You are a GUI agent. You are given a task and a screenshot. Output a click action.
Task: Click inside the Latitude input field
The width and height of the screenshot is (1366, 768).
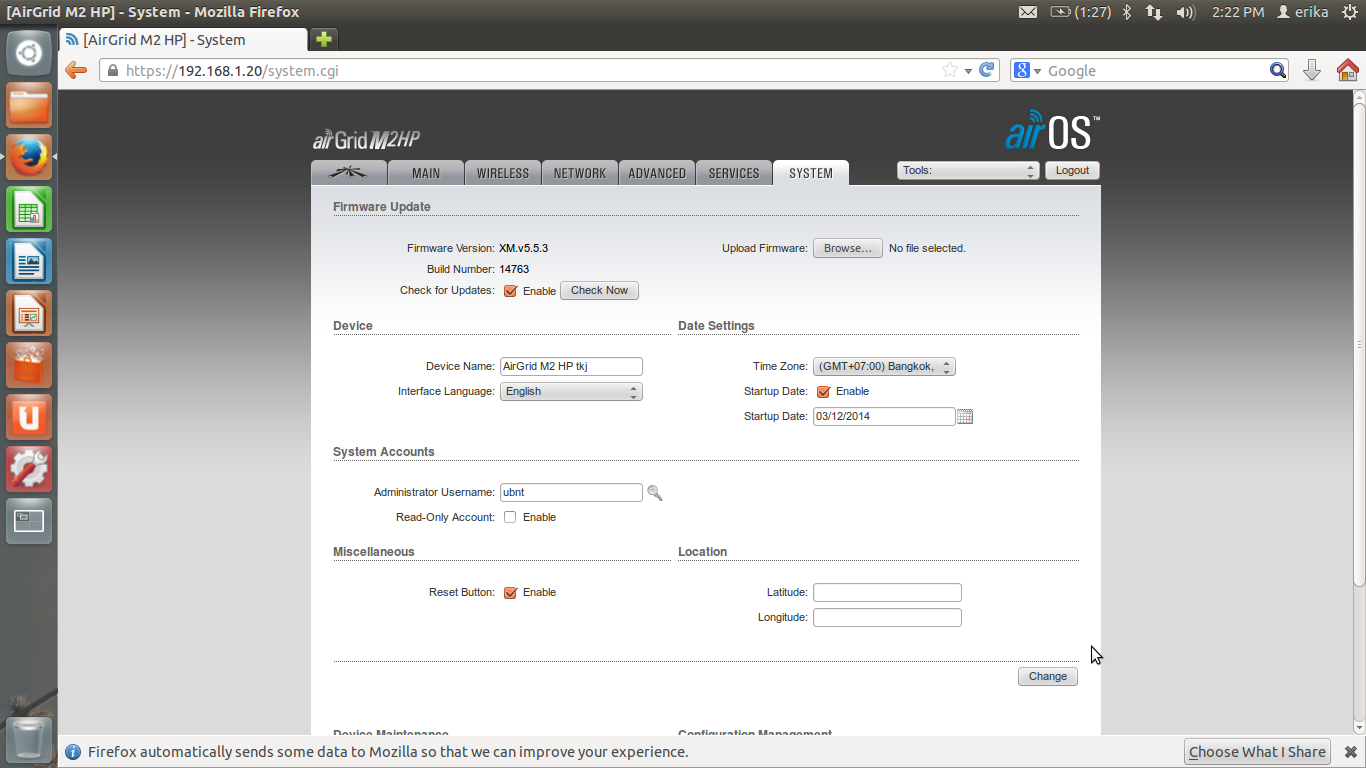(886, 592)
